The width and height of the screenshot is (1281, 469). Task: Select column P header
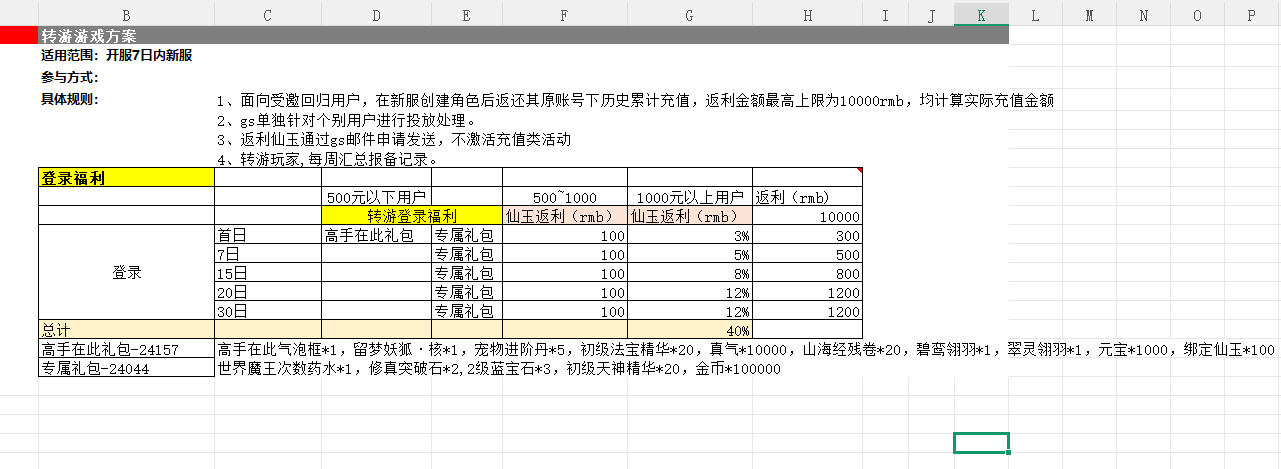tap(1251, 15)
